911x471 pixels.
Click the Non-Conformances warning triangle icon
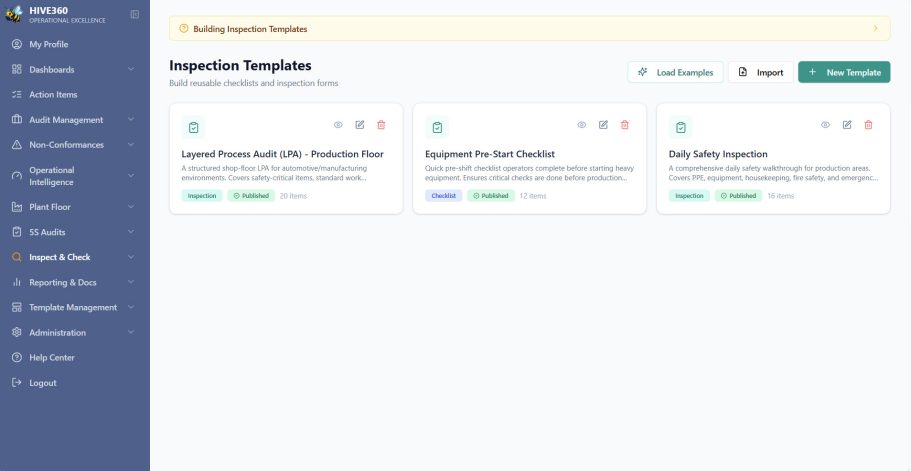17,145
